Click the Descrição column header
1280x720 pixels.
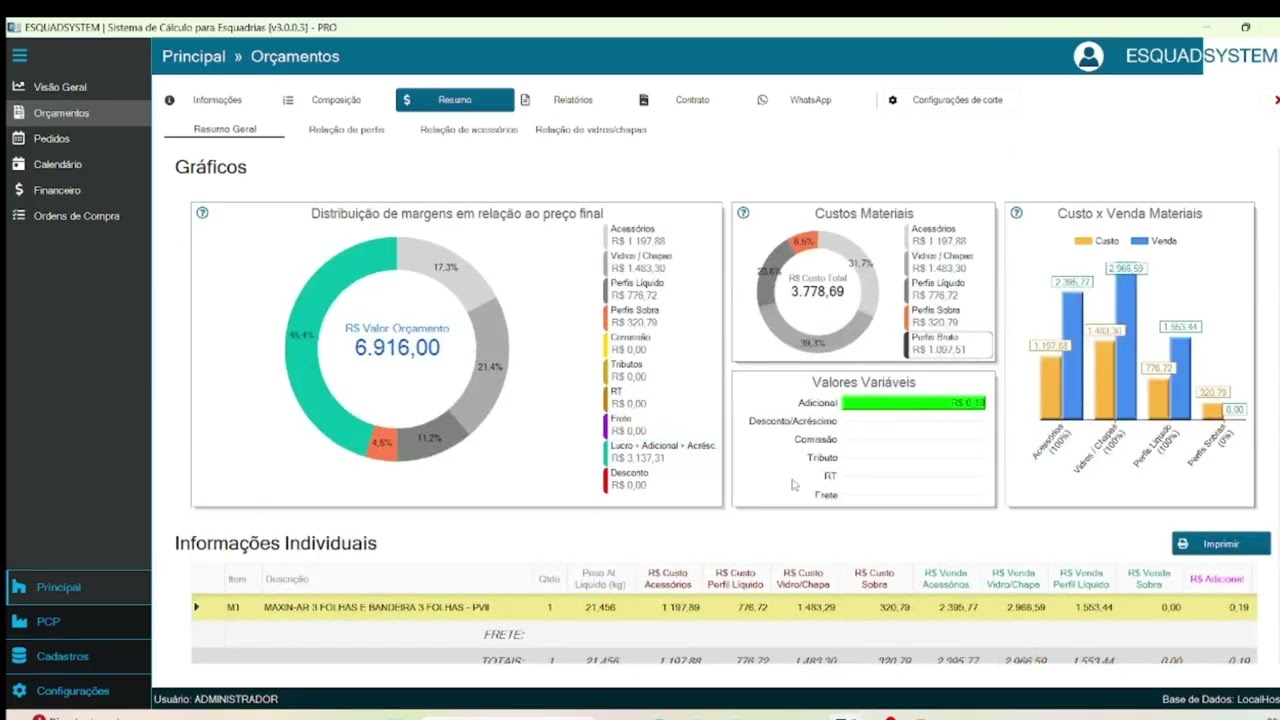287,579
